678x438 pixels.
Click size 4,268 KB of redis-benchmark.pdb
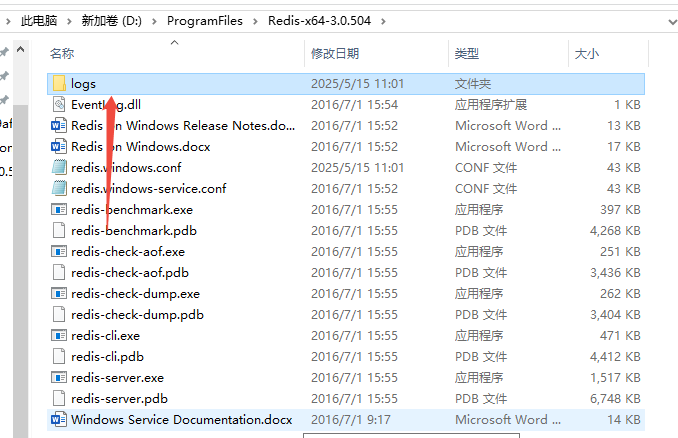(615, 230)
